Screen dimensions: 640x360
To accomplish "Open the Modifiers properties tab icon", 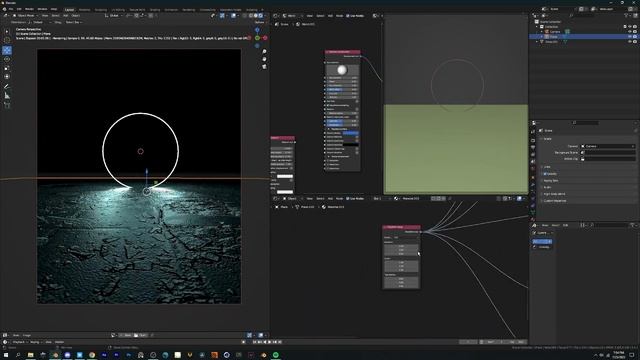I will click(x=533, y=184).
